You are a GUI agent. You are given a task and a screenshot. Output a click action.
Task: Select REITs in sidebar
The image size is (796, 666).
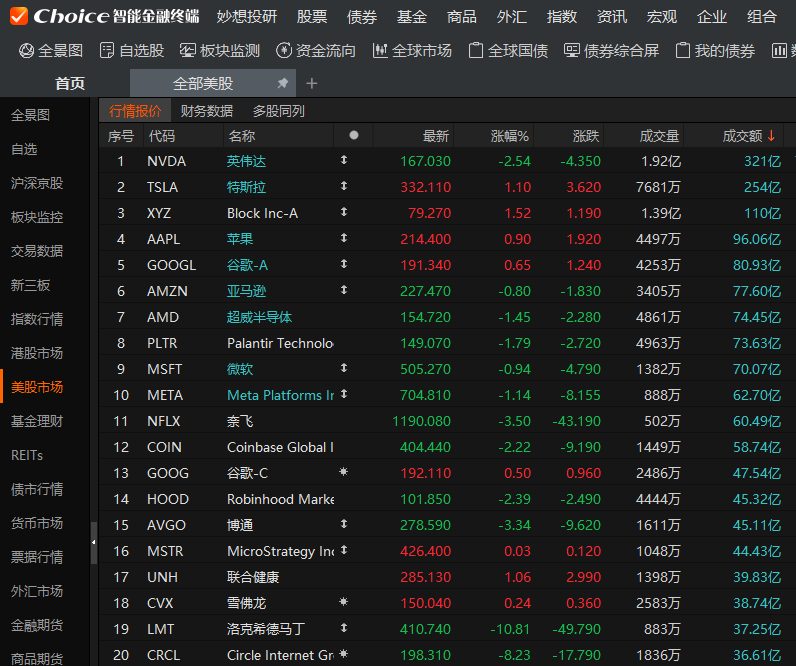coord(27,455)
